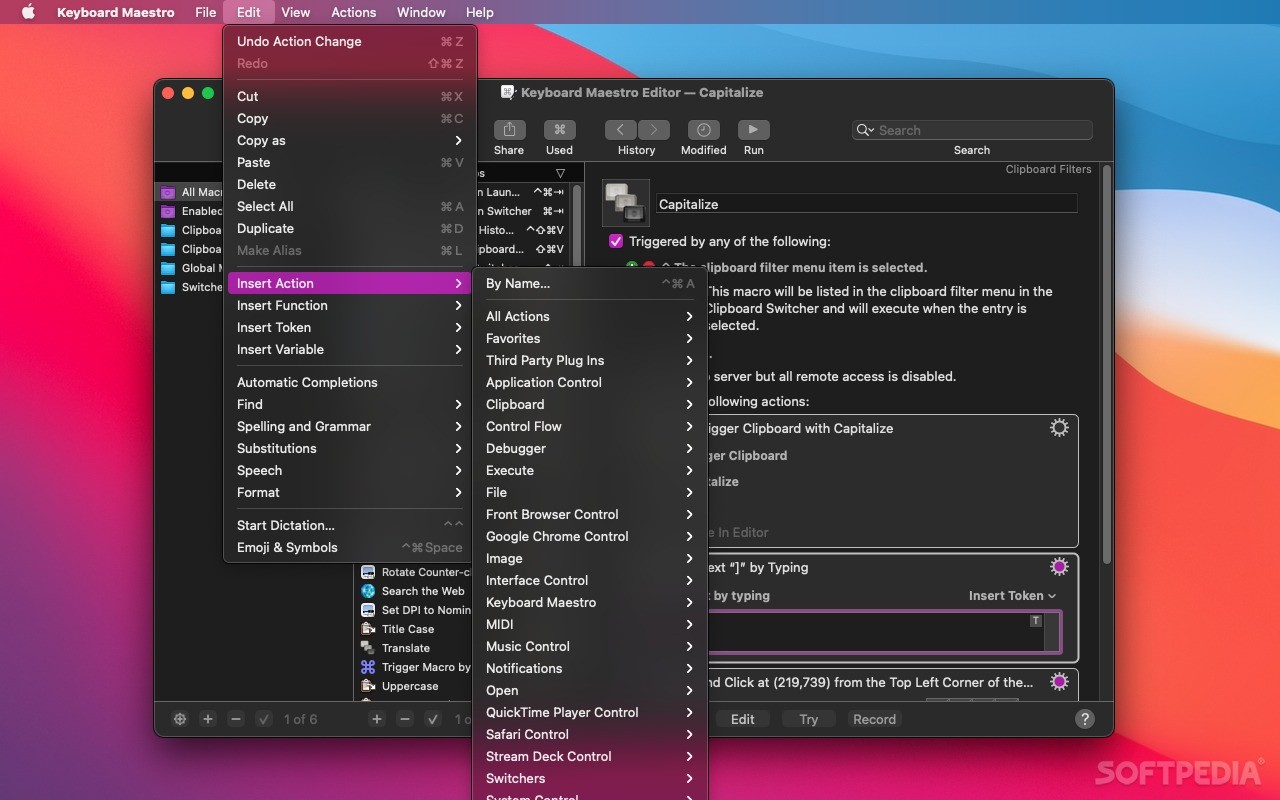Remove the selected macro group with minus
This screenshot has width=1280, height=800.
pos(236,719)
